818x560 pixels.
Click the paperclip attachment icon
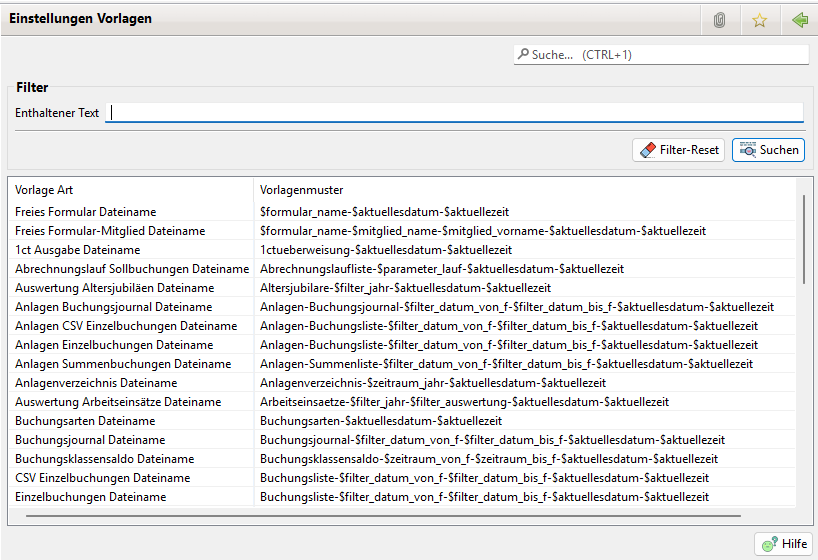point(719,20)
